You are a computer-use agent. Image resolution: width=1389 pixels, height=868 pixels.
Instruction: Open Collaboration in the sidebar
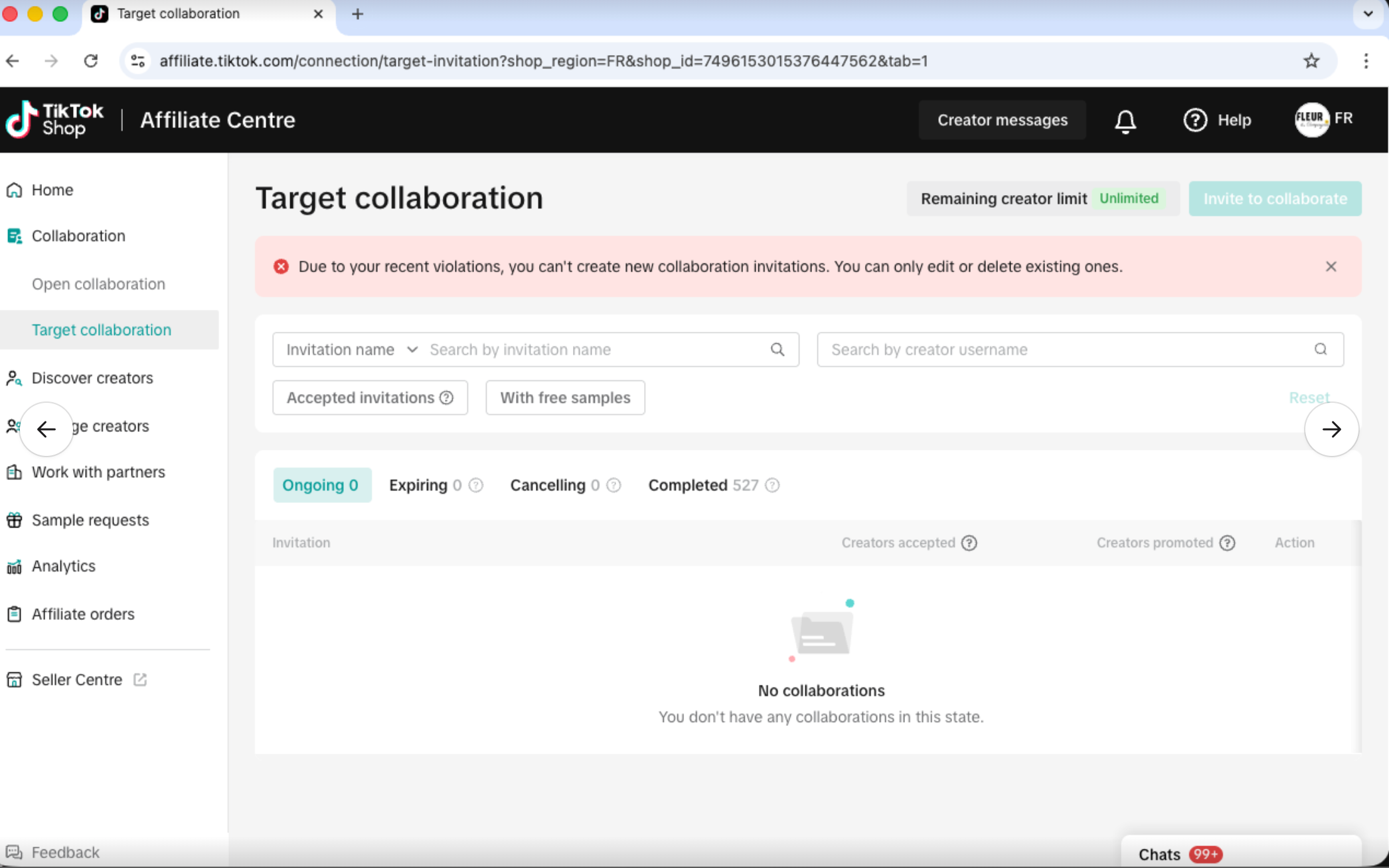pyautogui.click(x=78, y=236)
